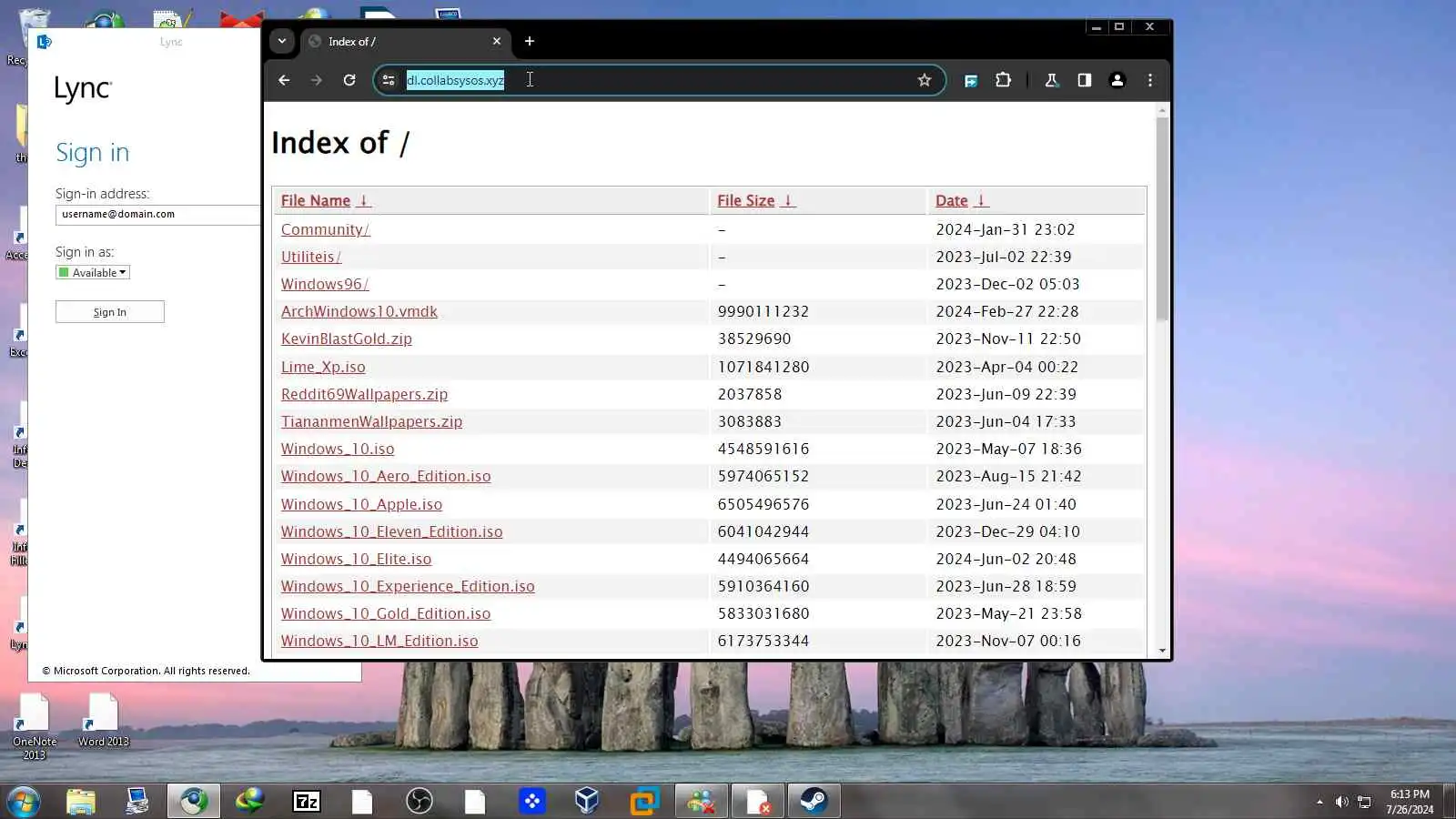
Task: Expand the tab search dropdown
Action: (282, 41)
